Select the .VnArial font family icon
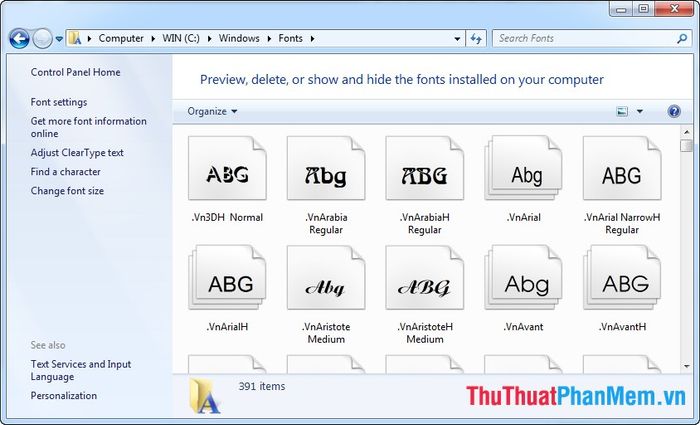The image size is (700, 425). click(523, 168)
